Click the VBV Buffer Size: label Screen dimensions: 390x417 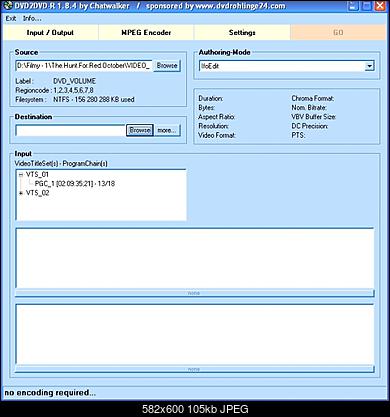click(314, 117)
